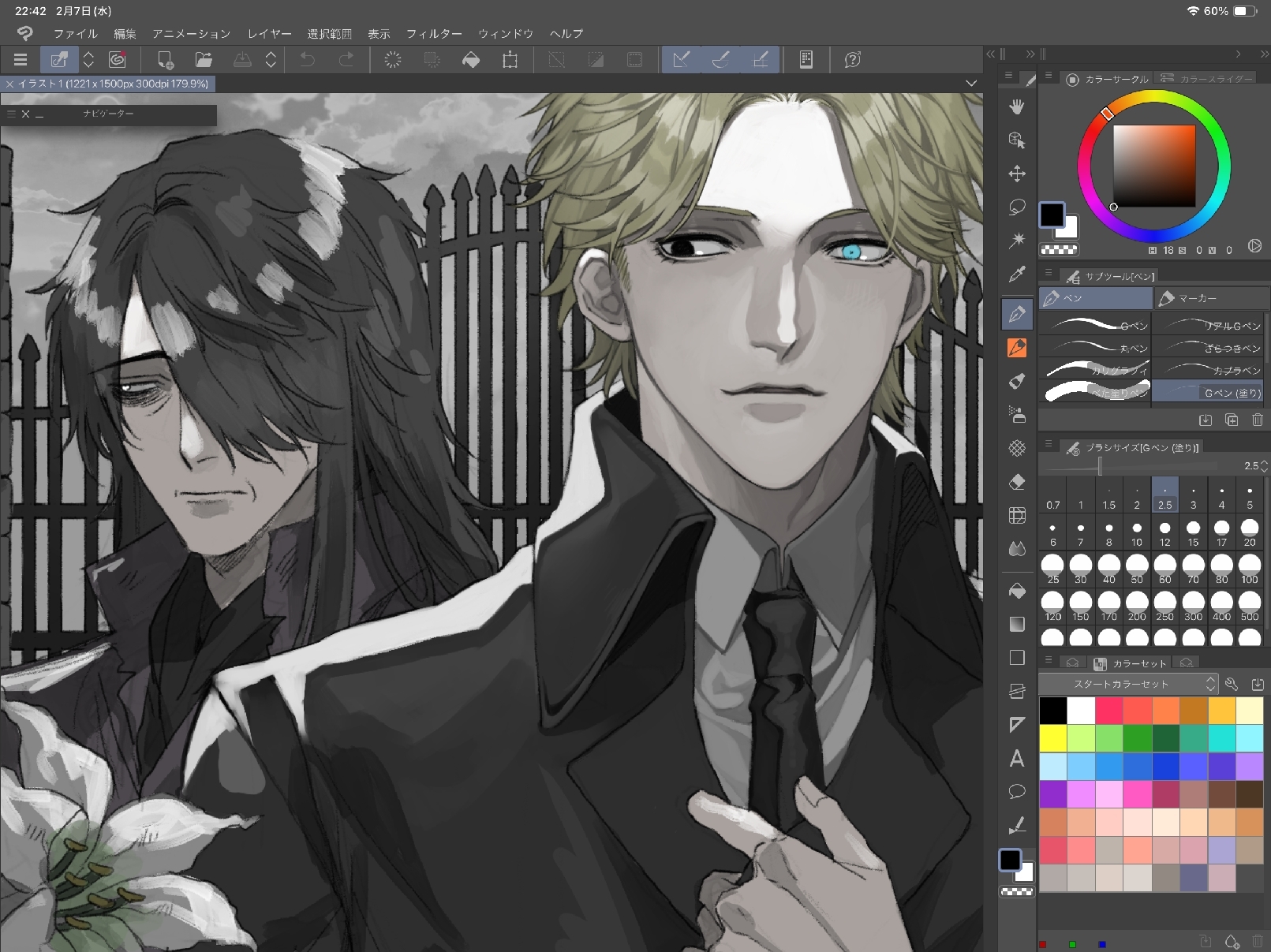Click the Open file folder icon

tap(204, 60)
